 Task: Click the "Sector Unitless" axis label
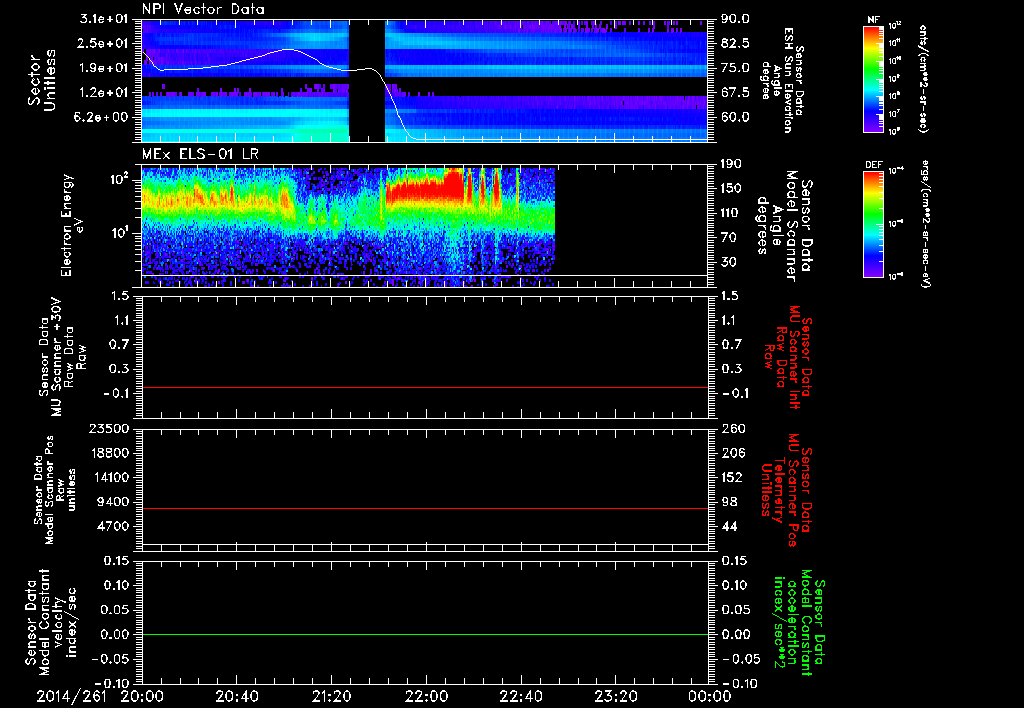pyautogui.click(x=42, y=80)
